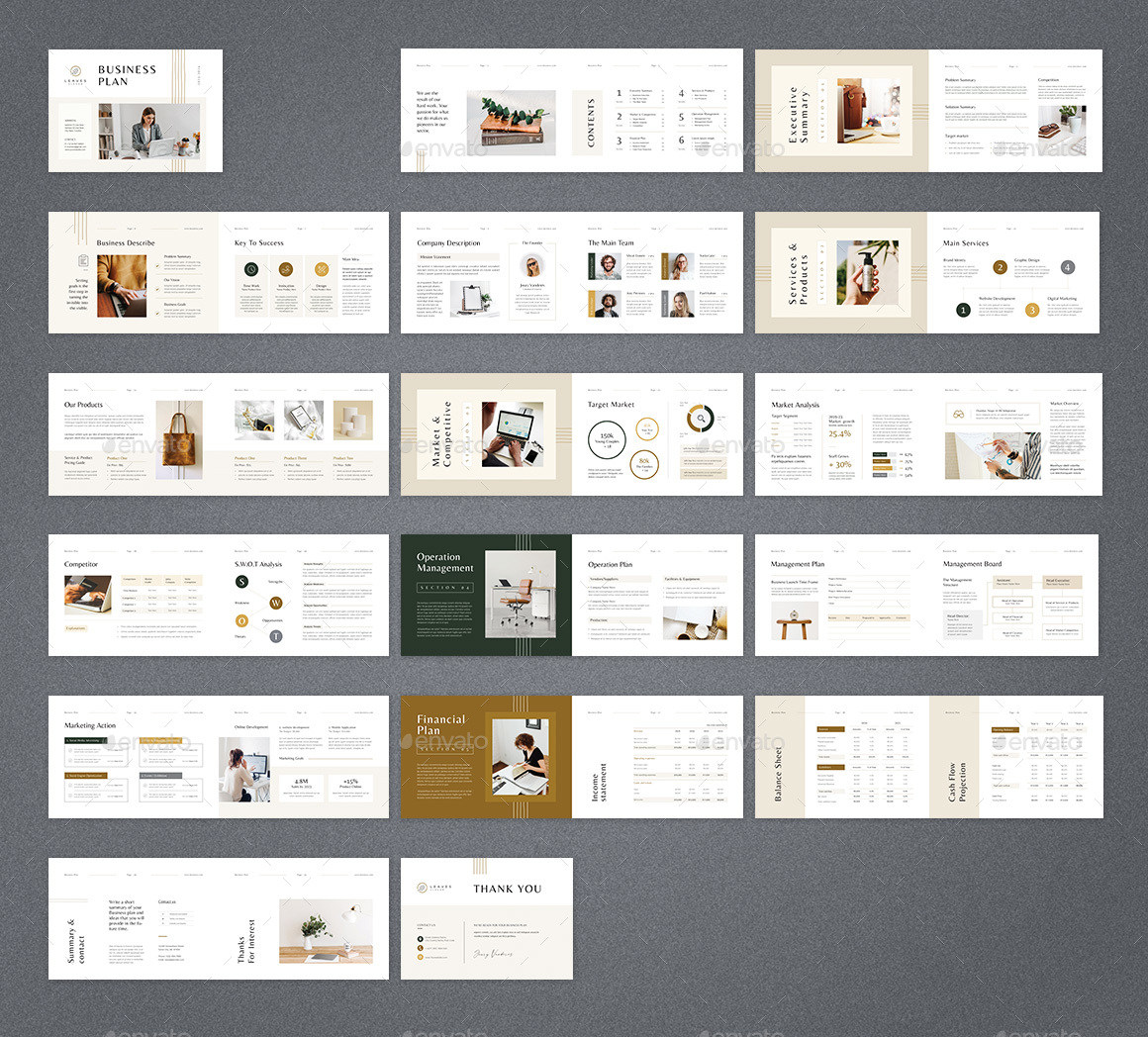Click the document icon on Business Describe slide
Image resolution: width=1148 pixels, height=1037 pixels.
(x=83, y=260)
